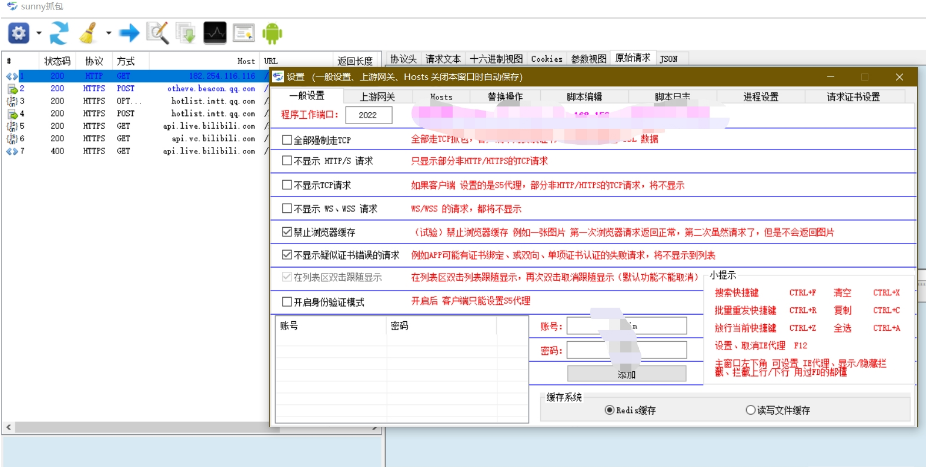The width and height of the screenshot is (926, 467).
Task: Close the settings dialog
Action: point(899,77)
